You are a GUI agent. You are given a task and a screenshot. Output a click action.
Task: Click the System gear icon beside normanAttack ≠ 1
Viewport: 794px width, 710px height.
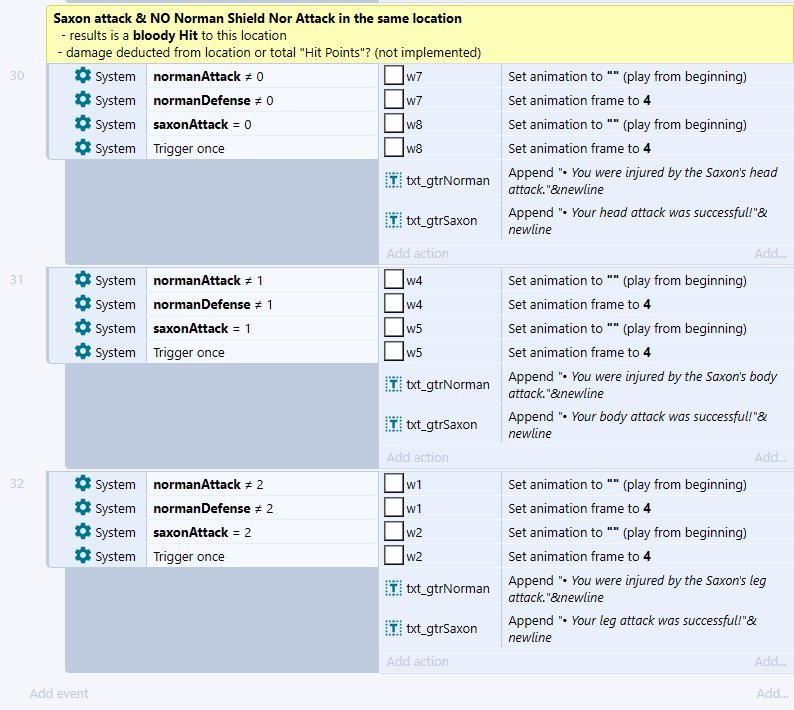pyautogui.click(x=83, y=280)
